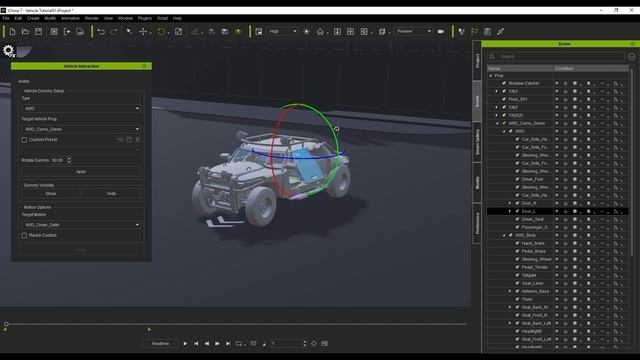Expand the Antenna_Base tree node

click(x=509, y=291)
